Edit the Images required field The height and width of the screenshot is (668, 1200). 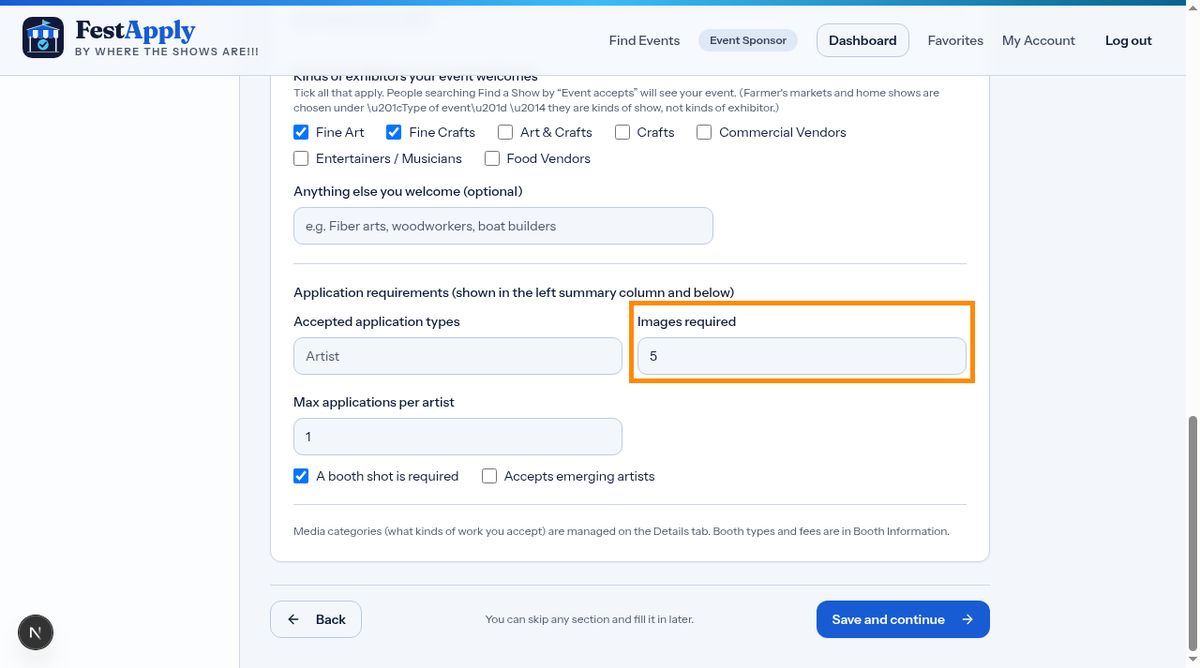(x=802, y=356)
